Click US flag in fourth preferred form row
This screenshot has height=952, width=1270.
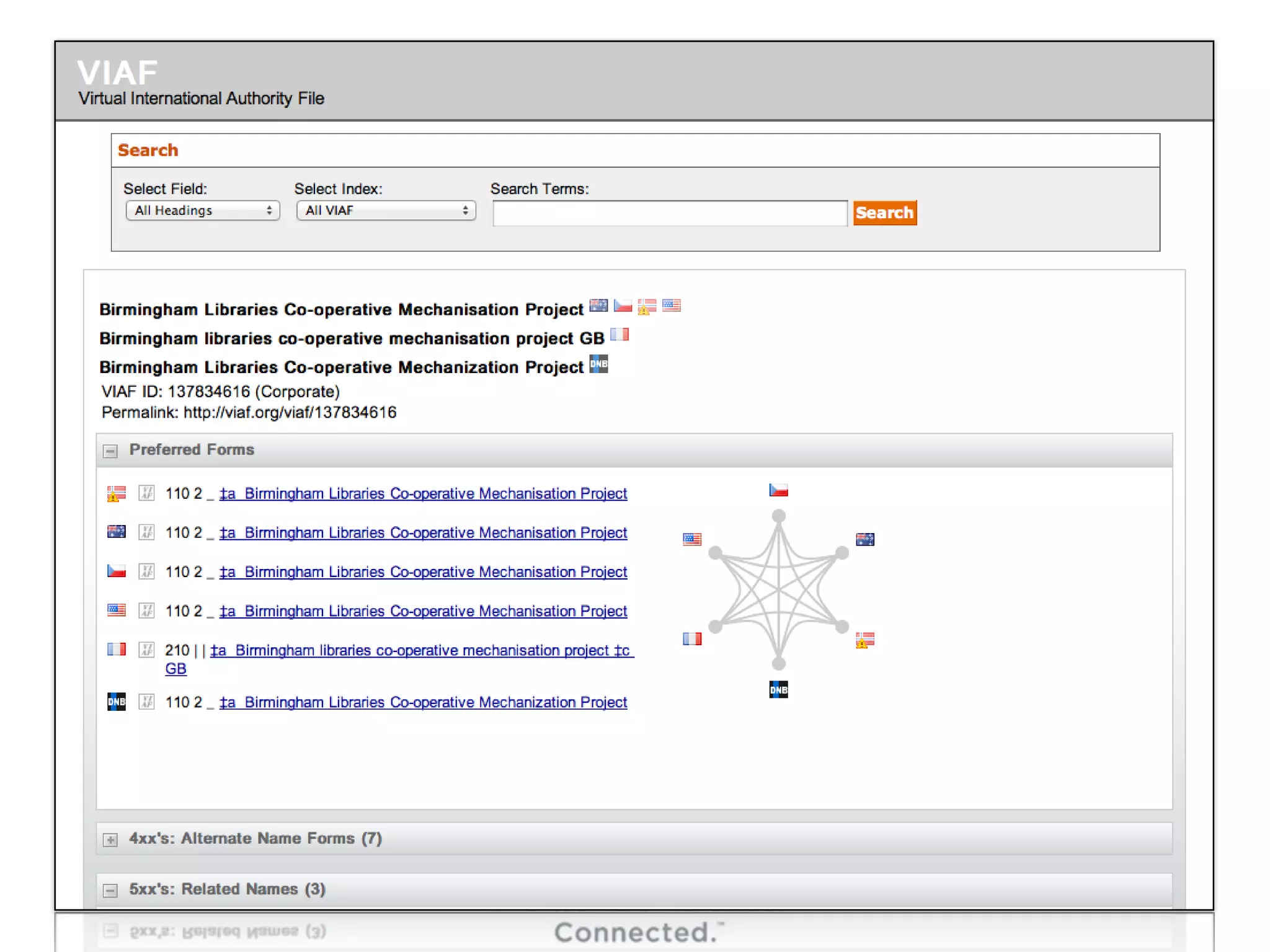tap(117, 610)
